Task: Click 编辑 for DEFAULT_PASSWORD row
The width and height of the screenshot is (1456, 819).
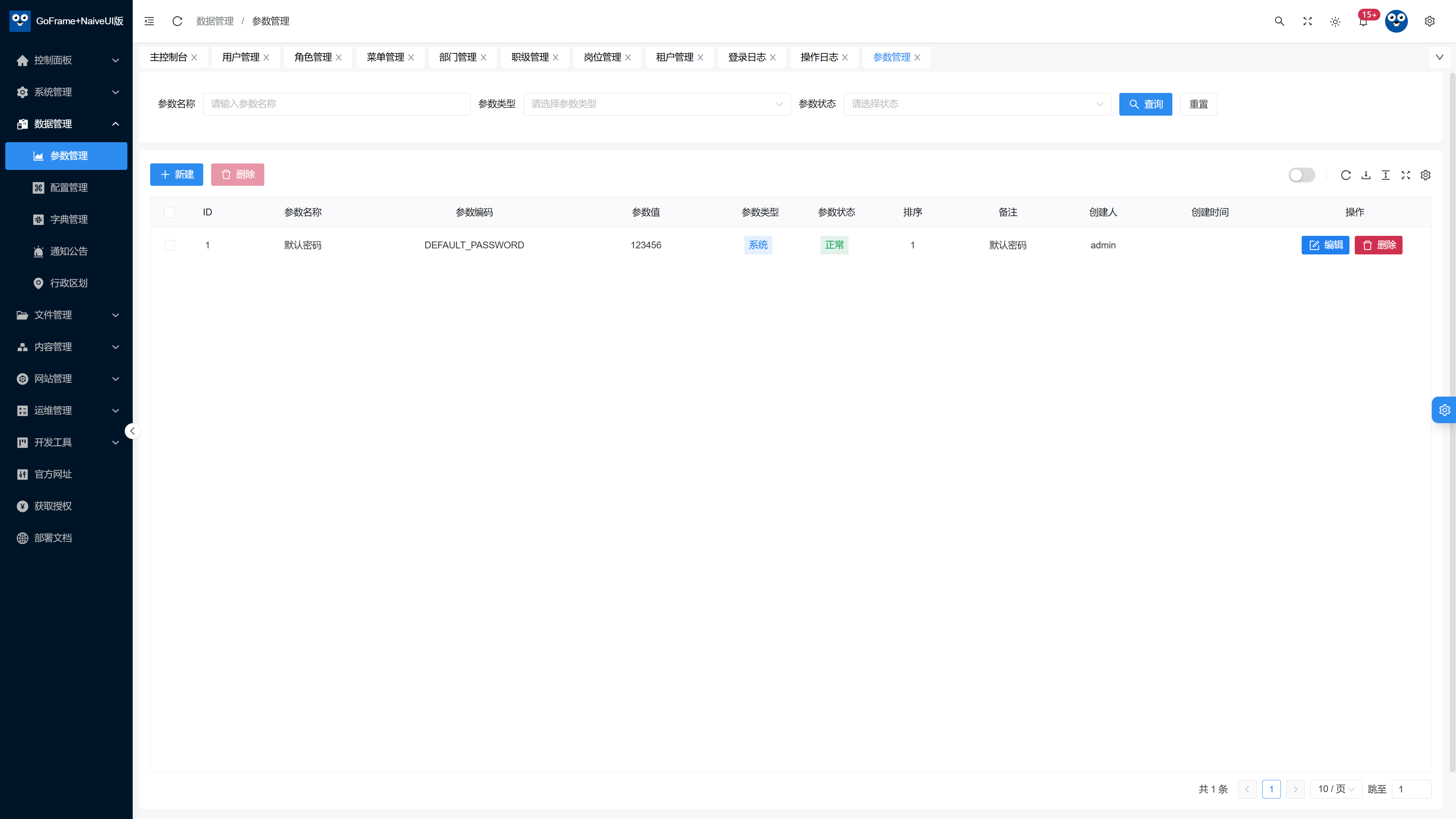Action: click(x=1325, y=245)
